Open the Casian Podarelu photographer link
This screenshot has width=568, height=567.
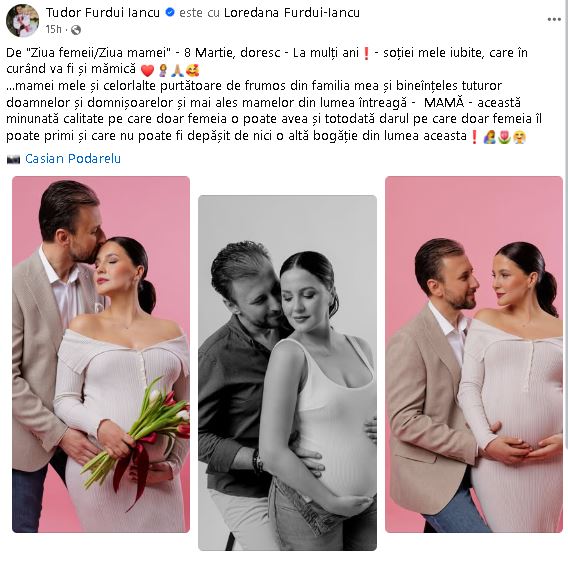click(73, 159)
